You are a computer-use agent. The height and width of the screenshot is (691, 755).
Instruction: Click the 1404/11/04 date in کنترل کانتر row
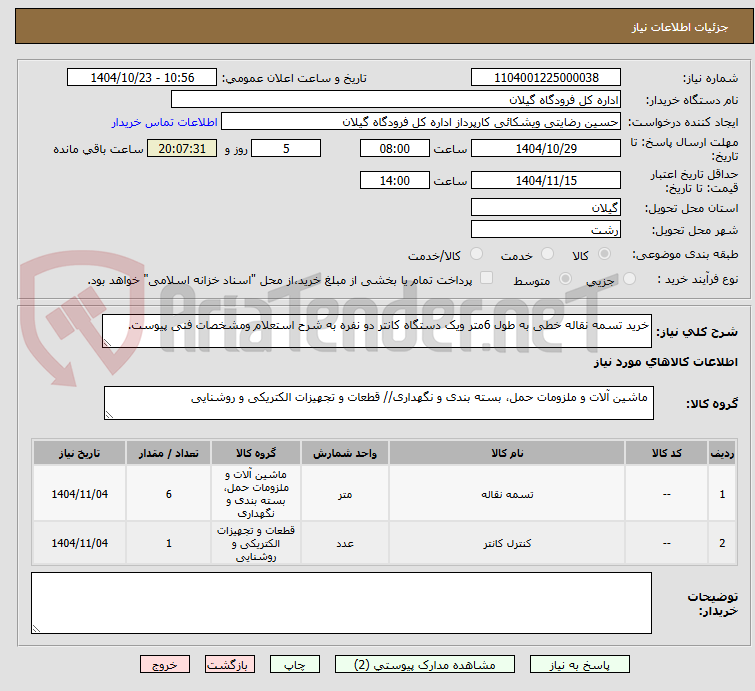coord(79,543)
